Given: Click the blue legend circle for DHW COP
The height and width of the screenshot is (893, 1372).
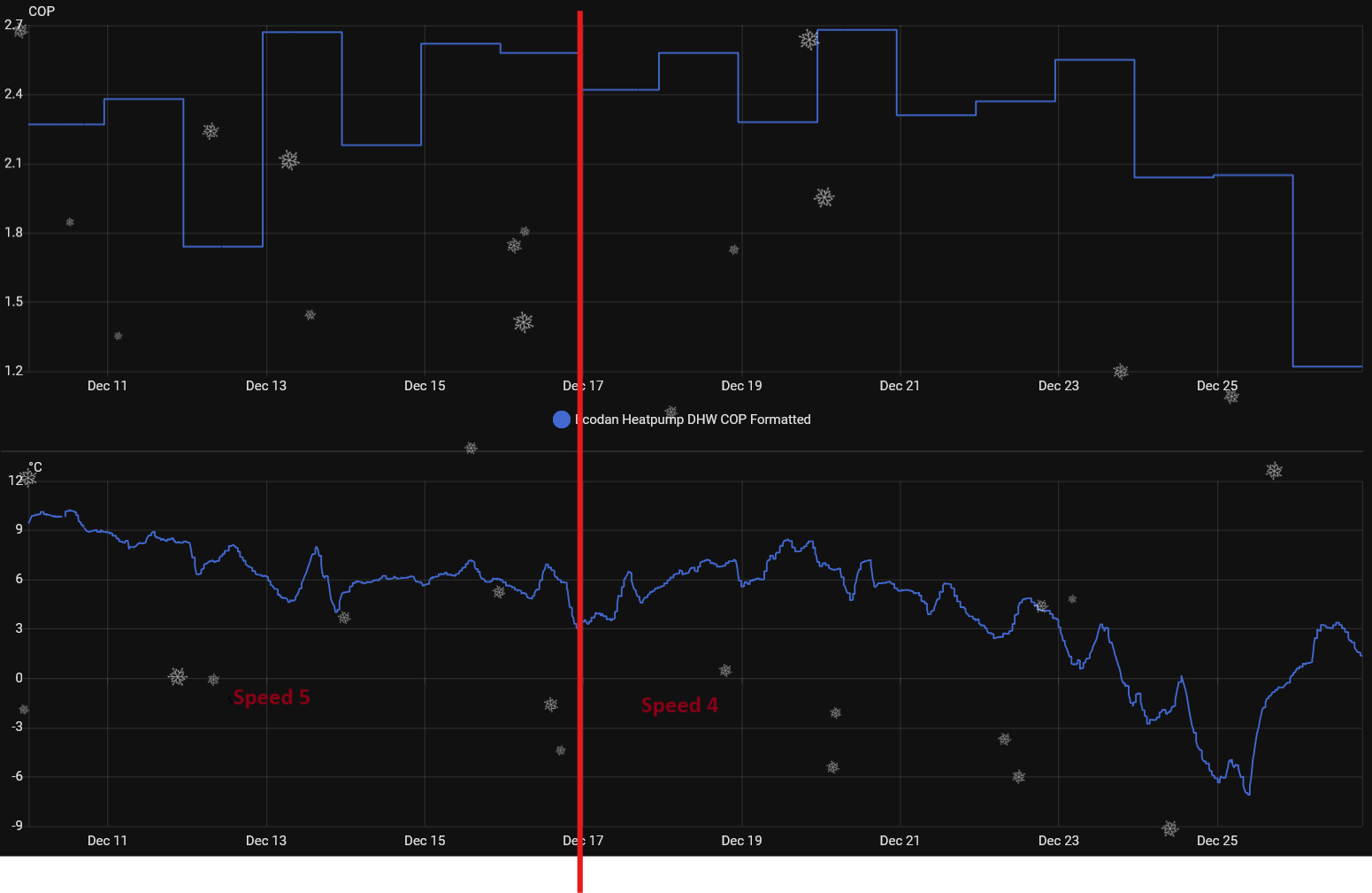Looking at the screenshot, I should click(x=562, y=420).
